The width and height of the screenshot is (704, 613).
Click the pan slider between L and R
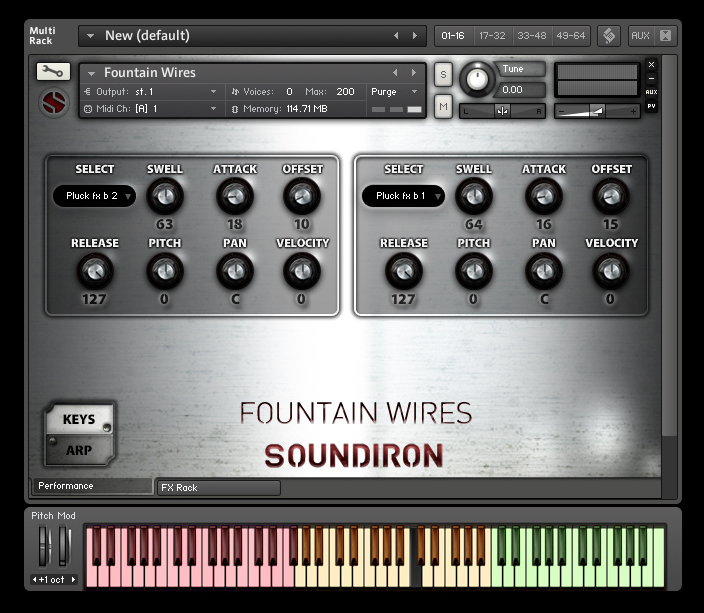point(502,111)
